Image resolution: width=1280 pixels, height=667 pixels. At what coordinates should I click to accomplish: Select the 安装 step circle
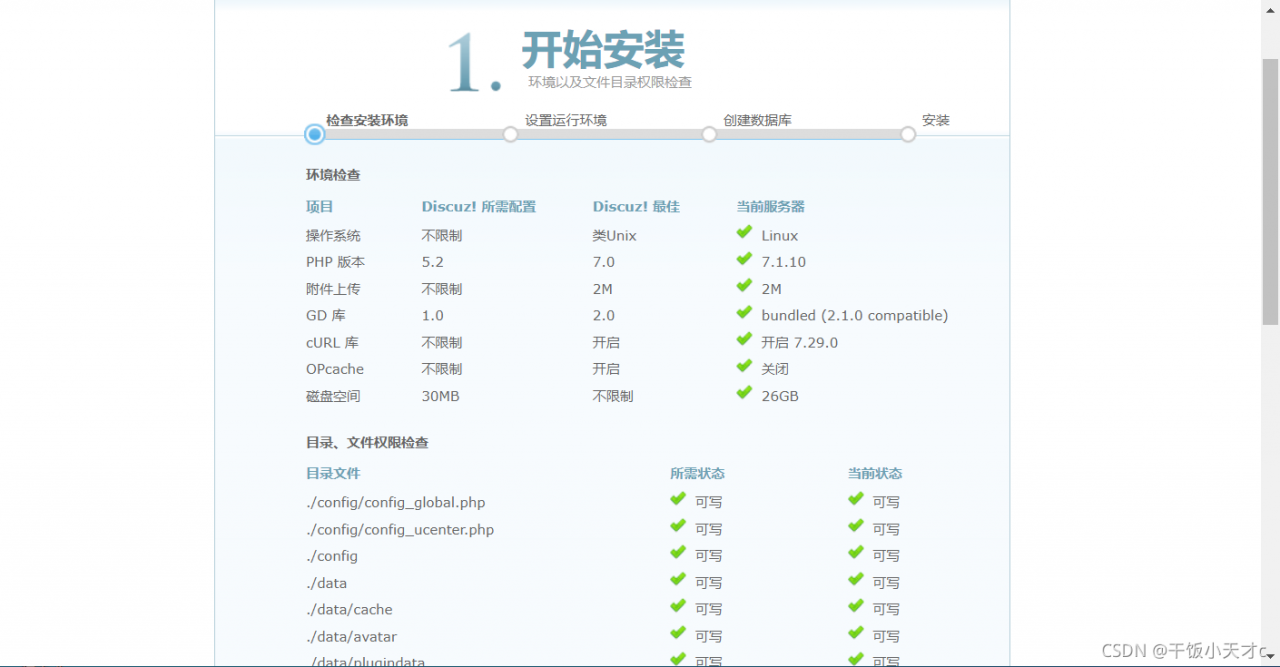tap(908, 134)
